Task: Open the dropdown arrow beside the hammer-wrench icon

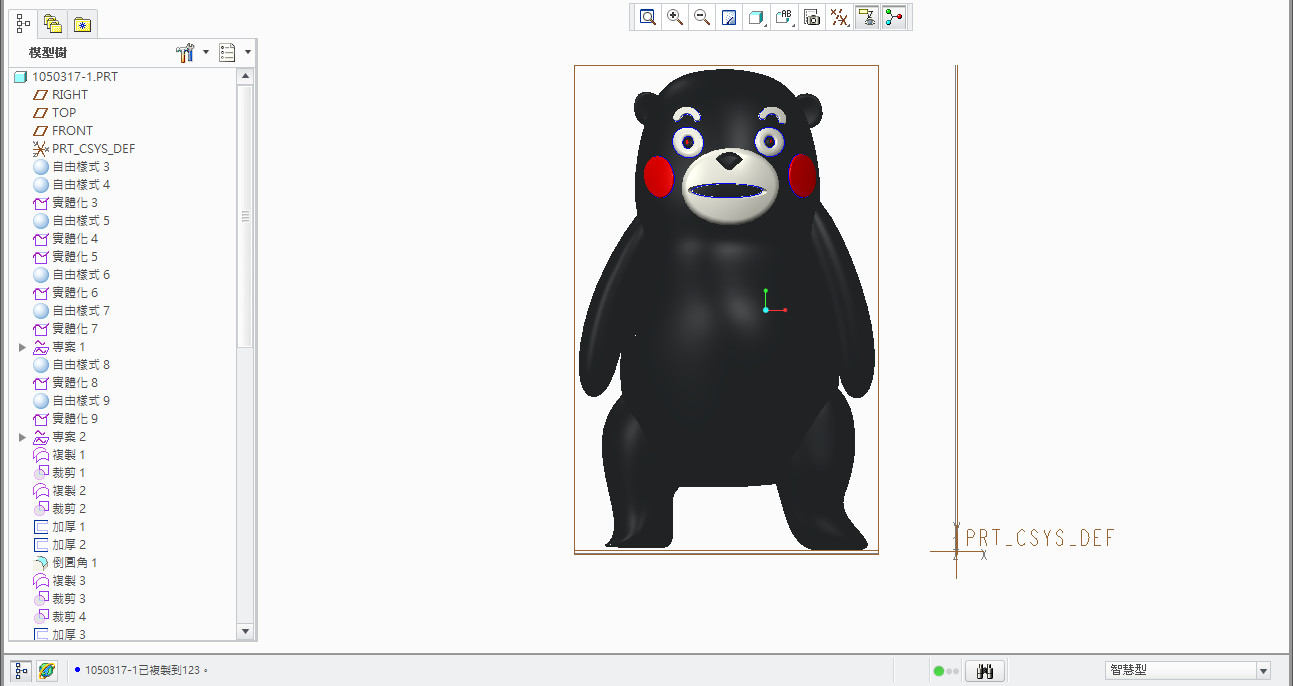Action: pyautogui.click(x=206, y=53)
